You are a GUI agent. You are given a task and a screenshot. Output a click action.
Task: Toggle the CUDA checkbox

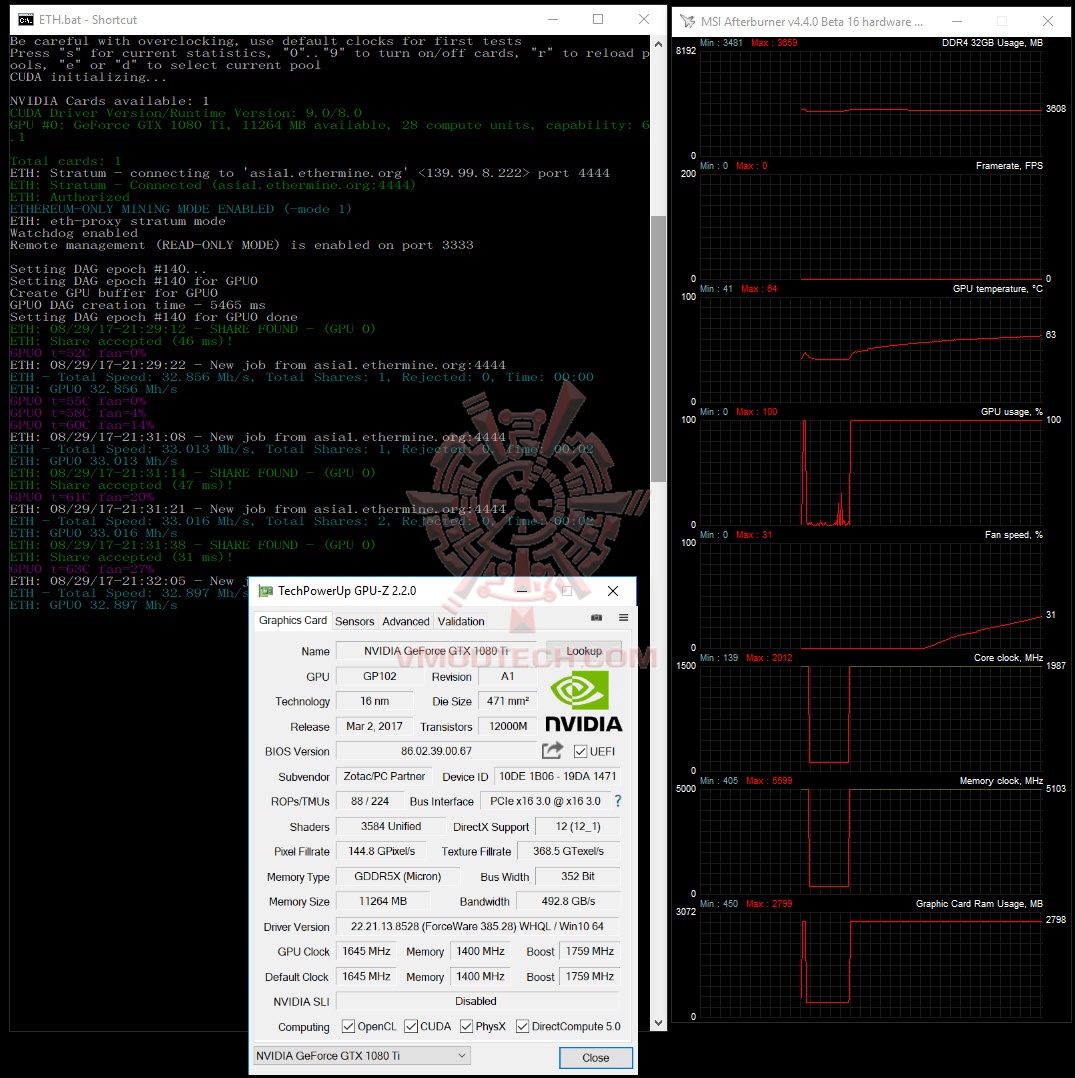click(411, 1026)
